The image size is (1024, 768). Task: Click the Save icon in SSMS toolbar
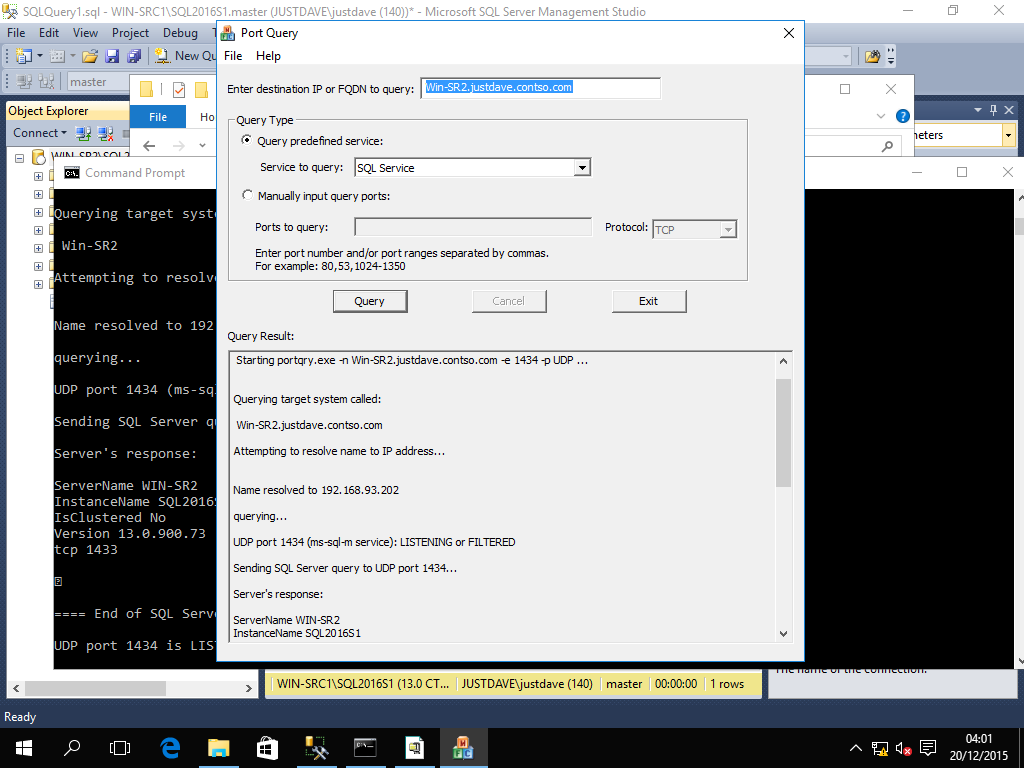pos(111,56)
